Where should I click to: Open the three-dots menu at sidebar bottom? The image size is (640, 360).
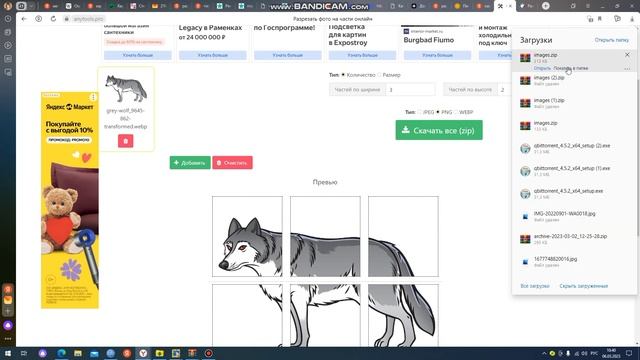(x=8, y=339)
